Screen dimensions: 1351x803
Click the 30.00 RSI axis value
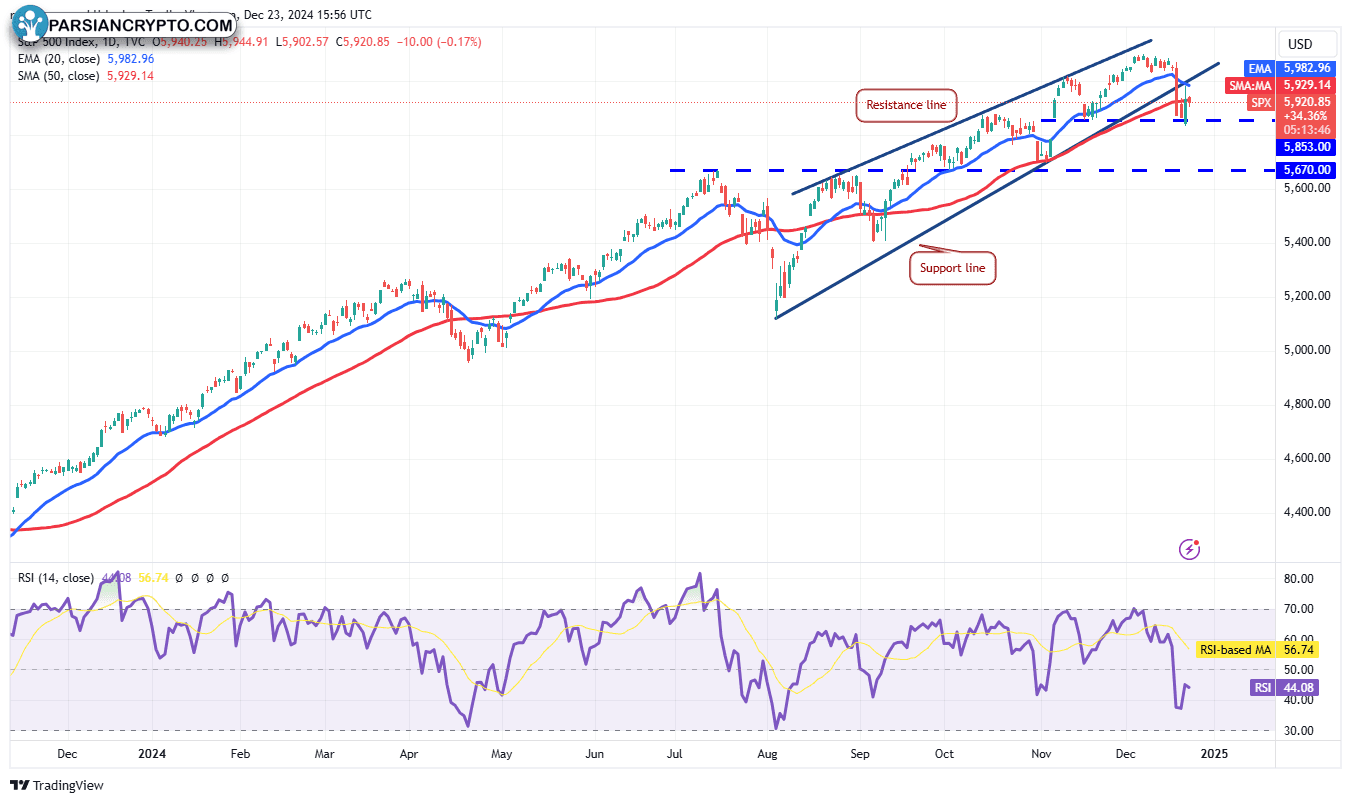(x=1298, y=731)
